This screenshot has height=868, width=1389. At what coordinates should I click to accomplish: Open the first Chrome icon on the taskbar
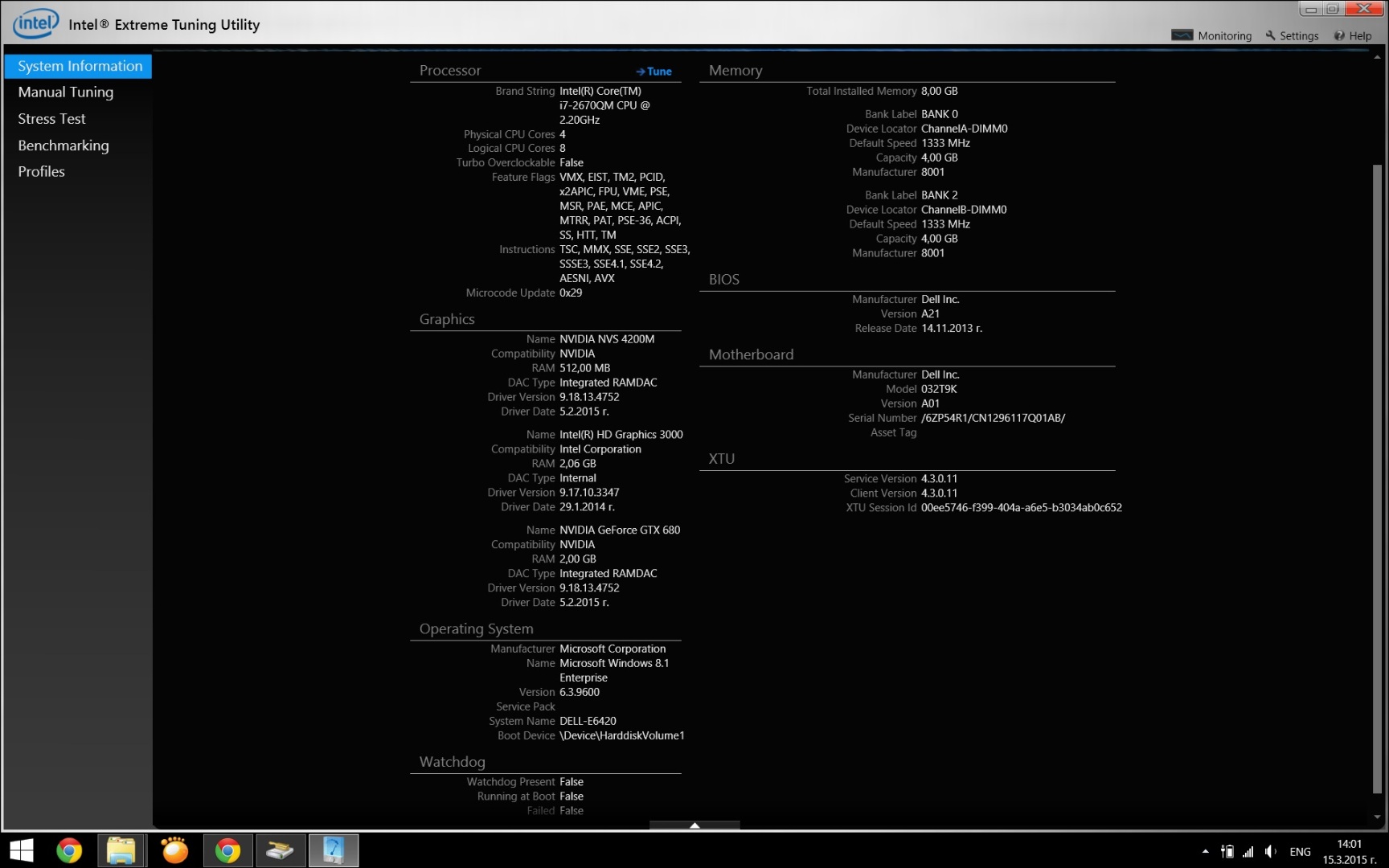coord(69,850)
